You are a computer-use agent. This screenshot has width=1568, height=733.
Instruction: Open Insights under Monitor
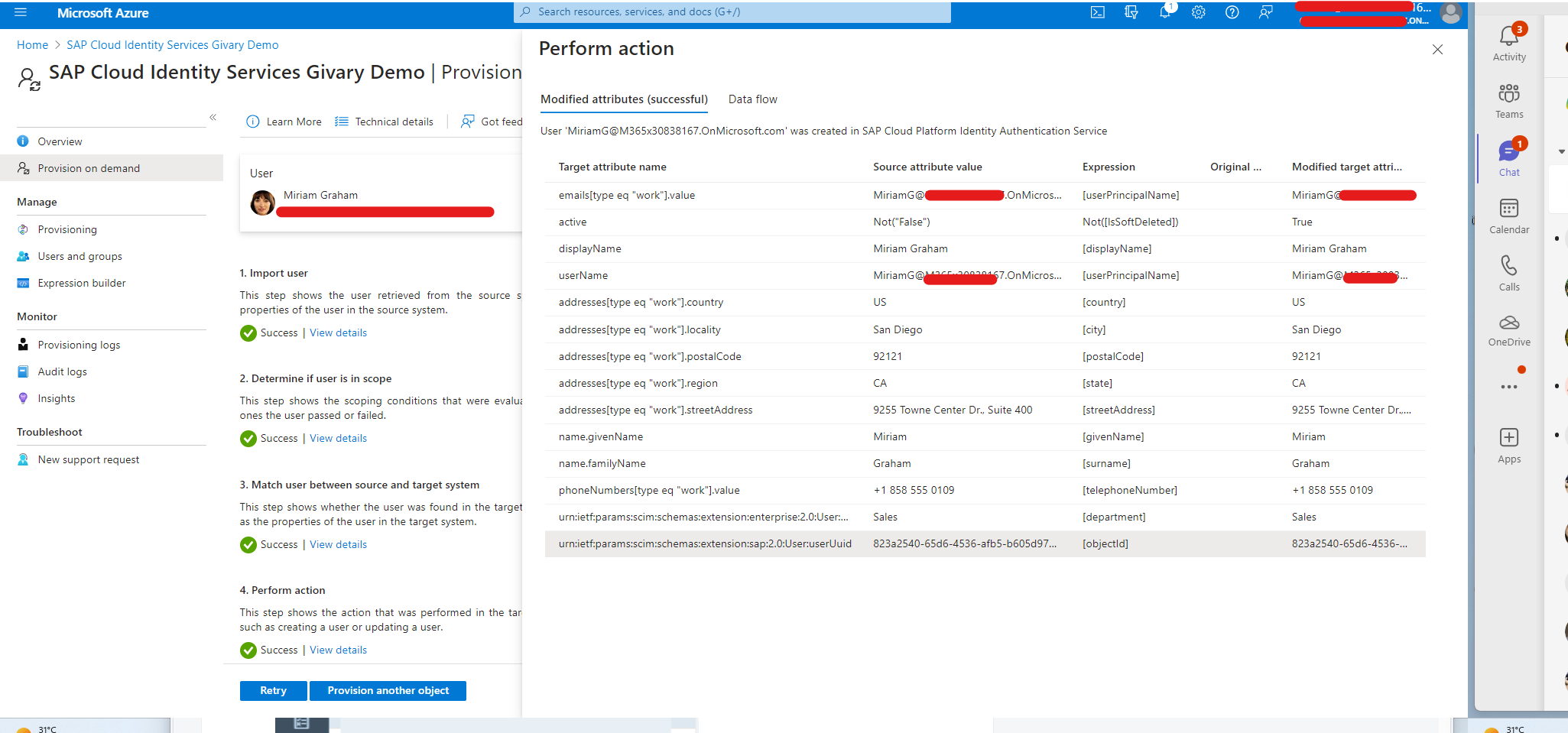[x=56, y=398]
